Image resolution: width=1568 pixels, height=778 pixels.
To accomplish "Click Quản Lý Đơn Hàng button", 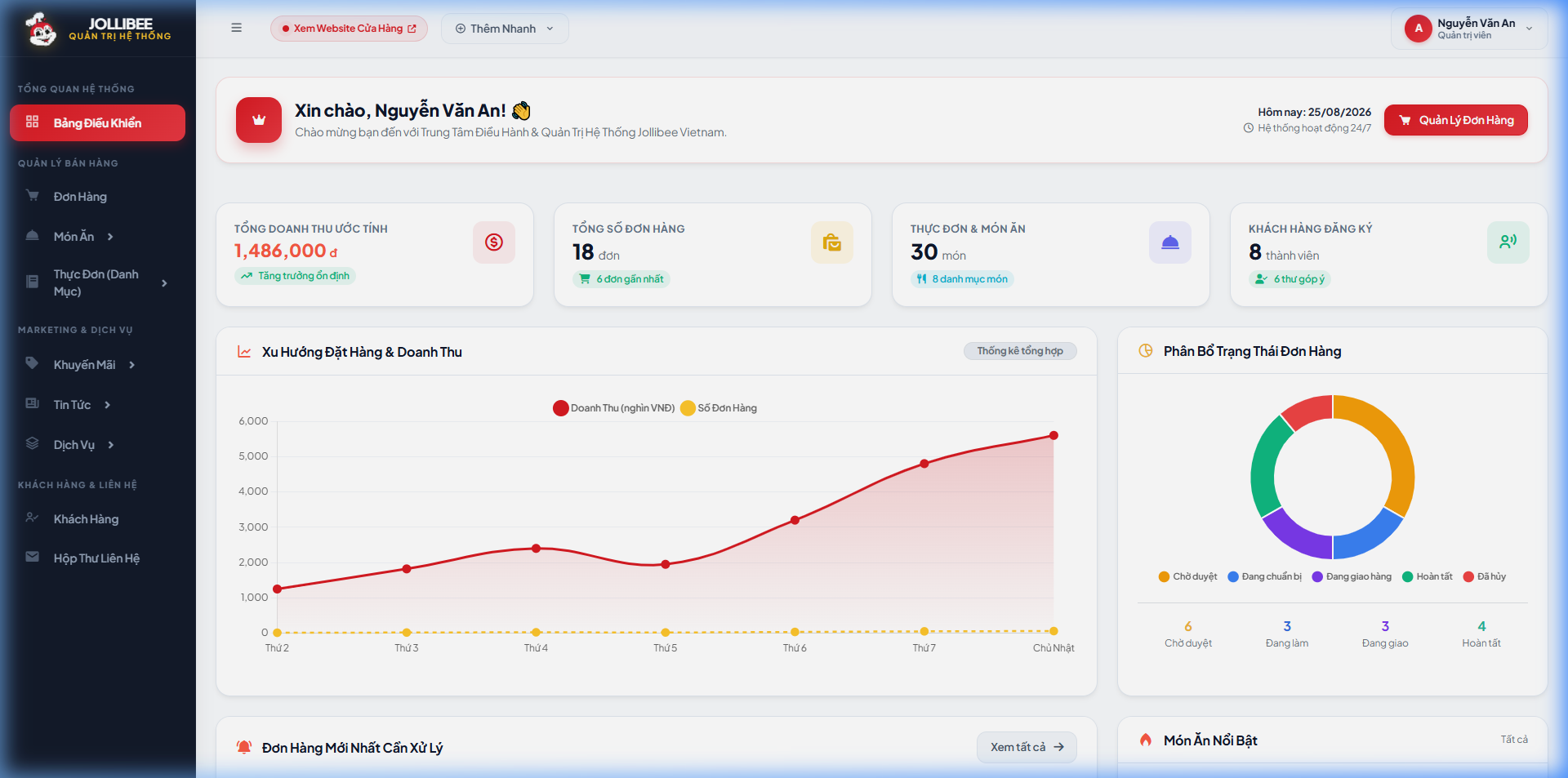I will [1456, 120].
